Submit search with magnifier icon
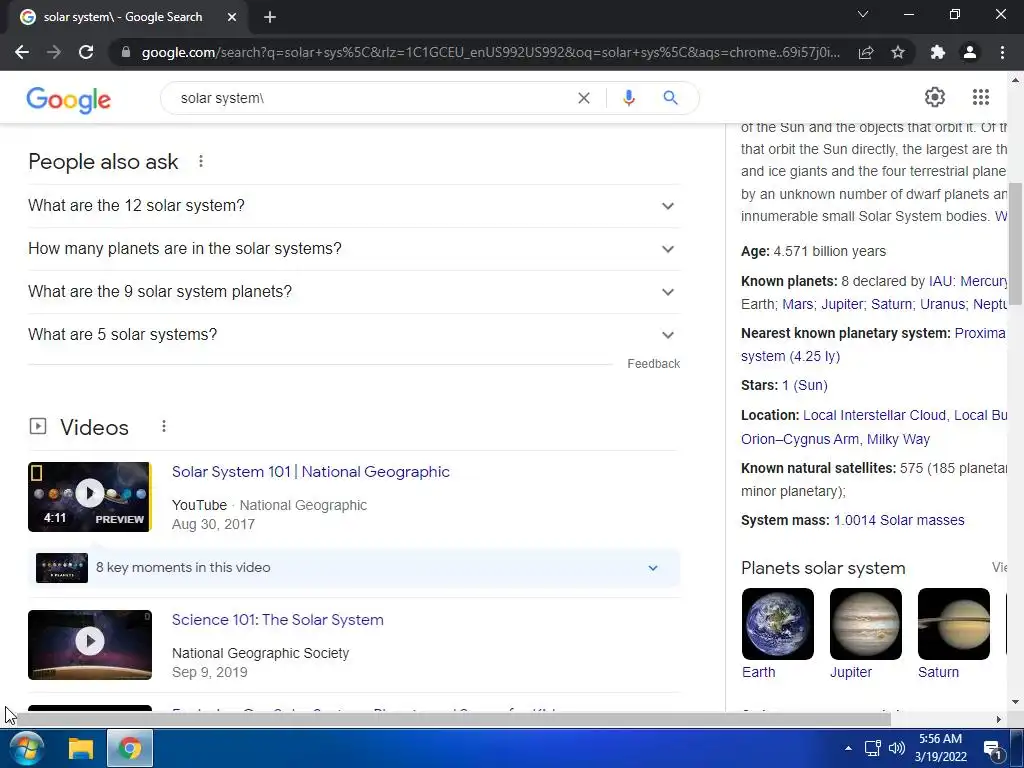 pyautogui.click(x=670, y=98)
